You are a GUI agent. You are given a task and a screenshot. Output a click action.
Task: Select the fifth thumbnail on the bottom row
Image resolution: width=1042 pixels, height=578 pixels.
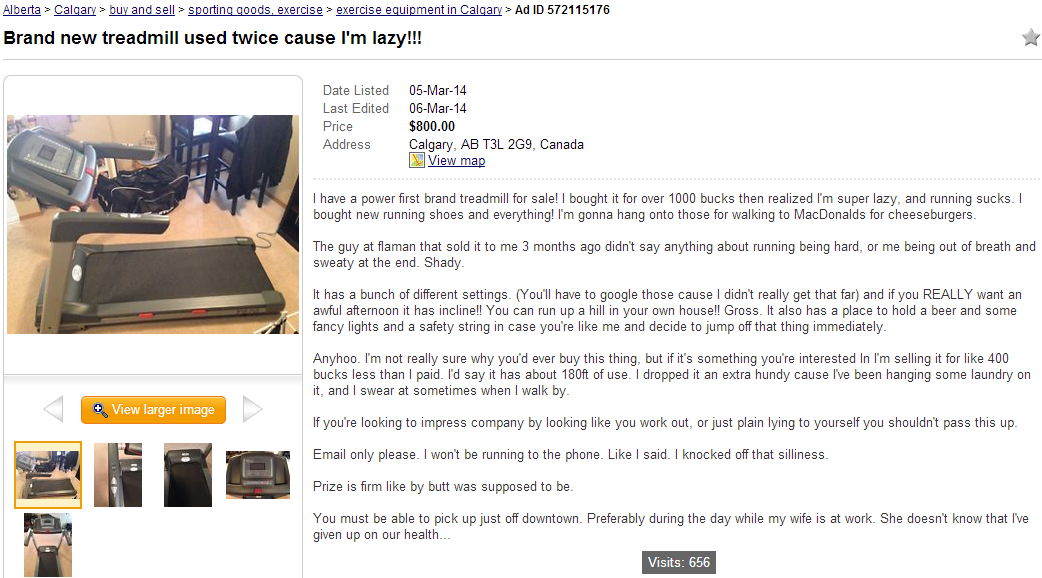48,544
